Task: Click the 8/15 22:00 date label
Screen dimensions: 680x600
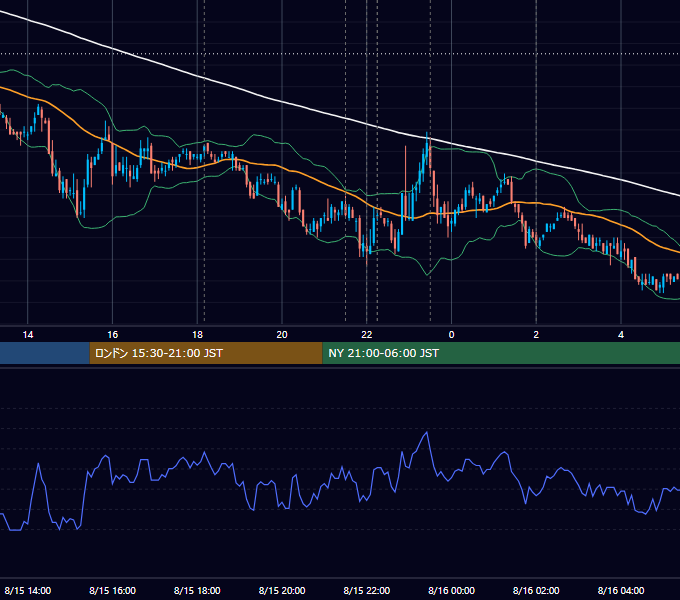Action: pyautogui.click(x=367, y=590)
